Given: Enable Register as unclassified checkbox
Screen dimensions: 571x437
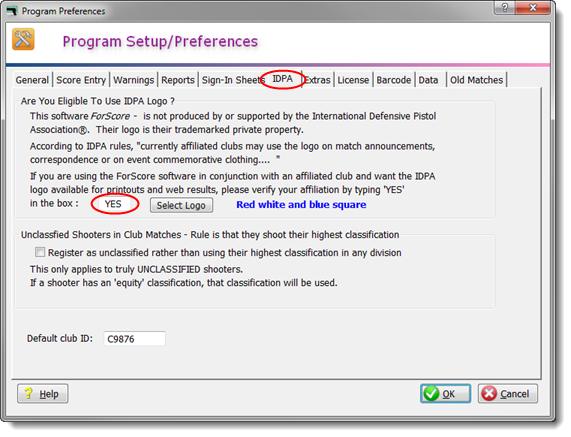Looking at the screenshot, I should click(x=40, y=252).
